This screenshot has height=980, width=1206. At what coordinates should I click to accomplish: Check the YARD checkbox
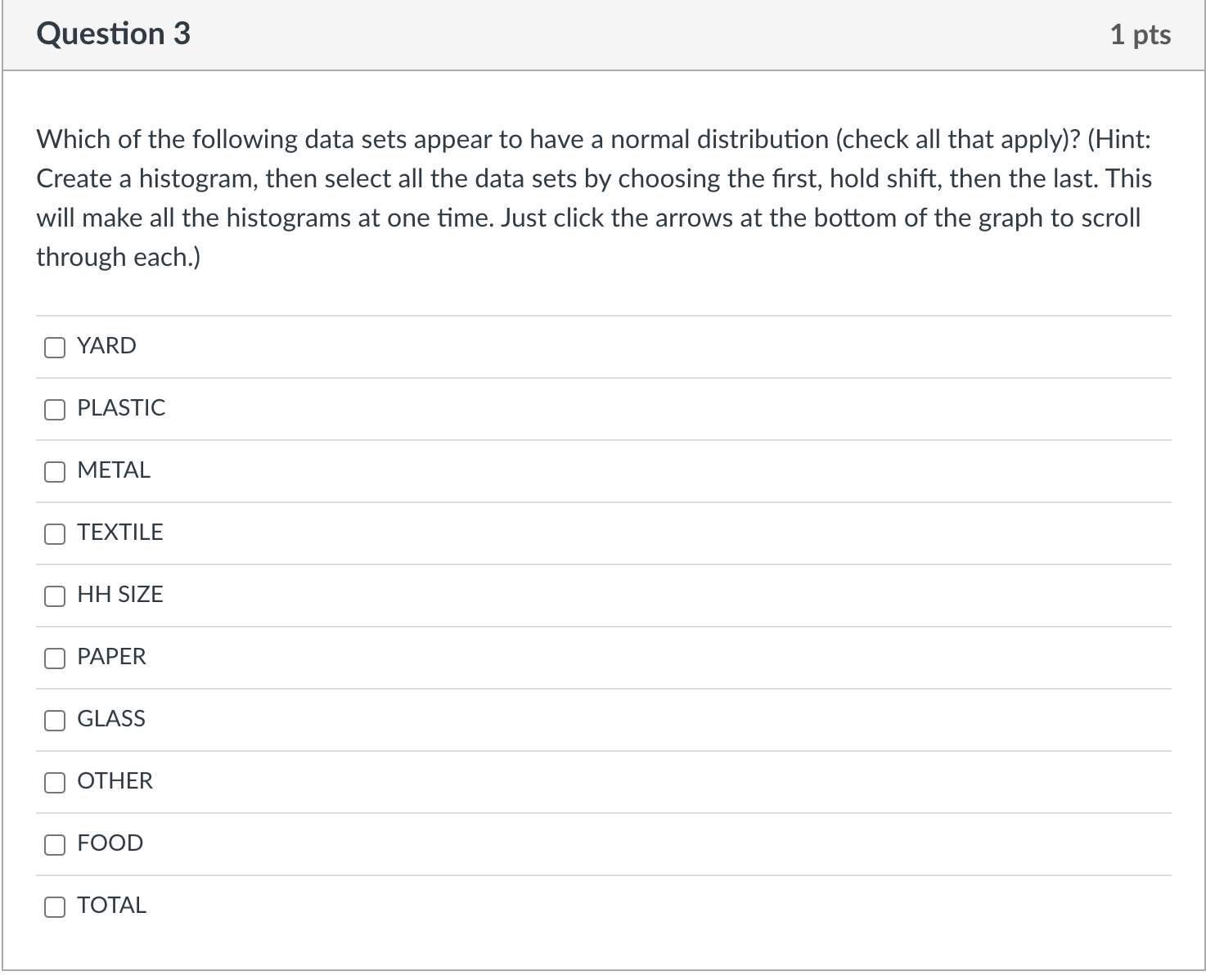(54, 347)
